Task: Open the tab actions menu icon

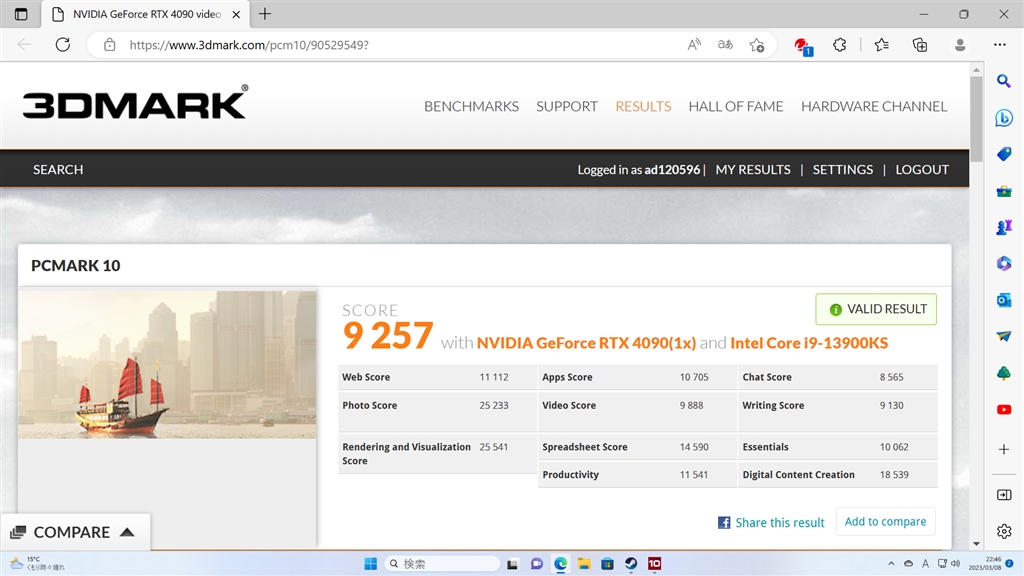Action: click(x=21, y=14)
